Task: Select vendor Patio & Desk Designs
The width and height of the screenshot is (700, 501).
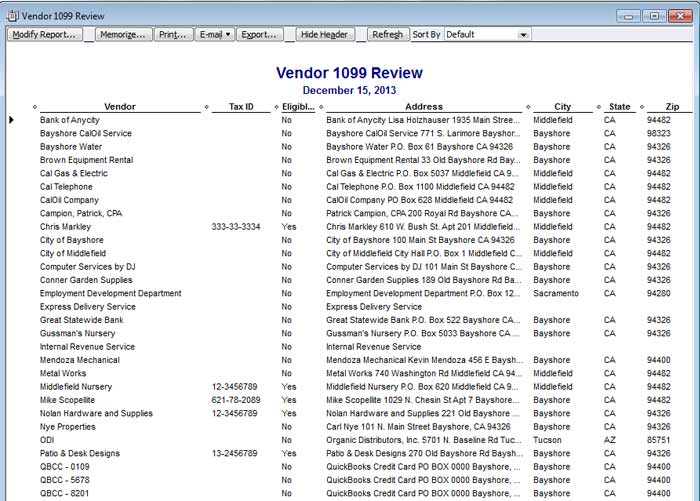Action: click(x=80, y=454)
